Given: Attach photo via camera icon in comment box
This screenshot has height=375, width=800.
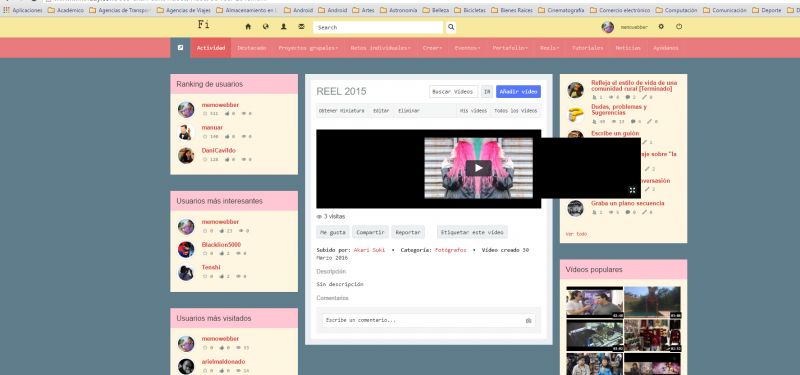Looking at the screenshot, I should coord(529,320).
